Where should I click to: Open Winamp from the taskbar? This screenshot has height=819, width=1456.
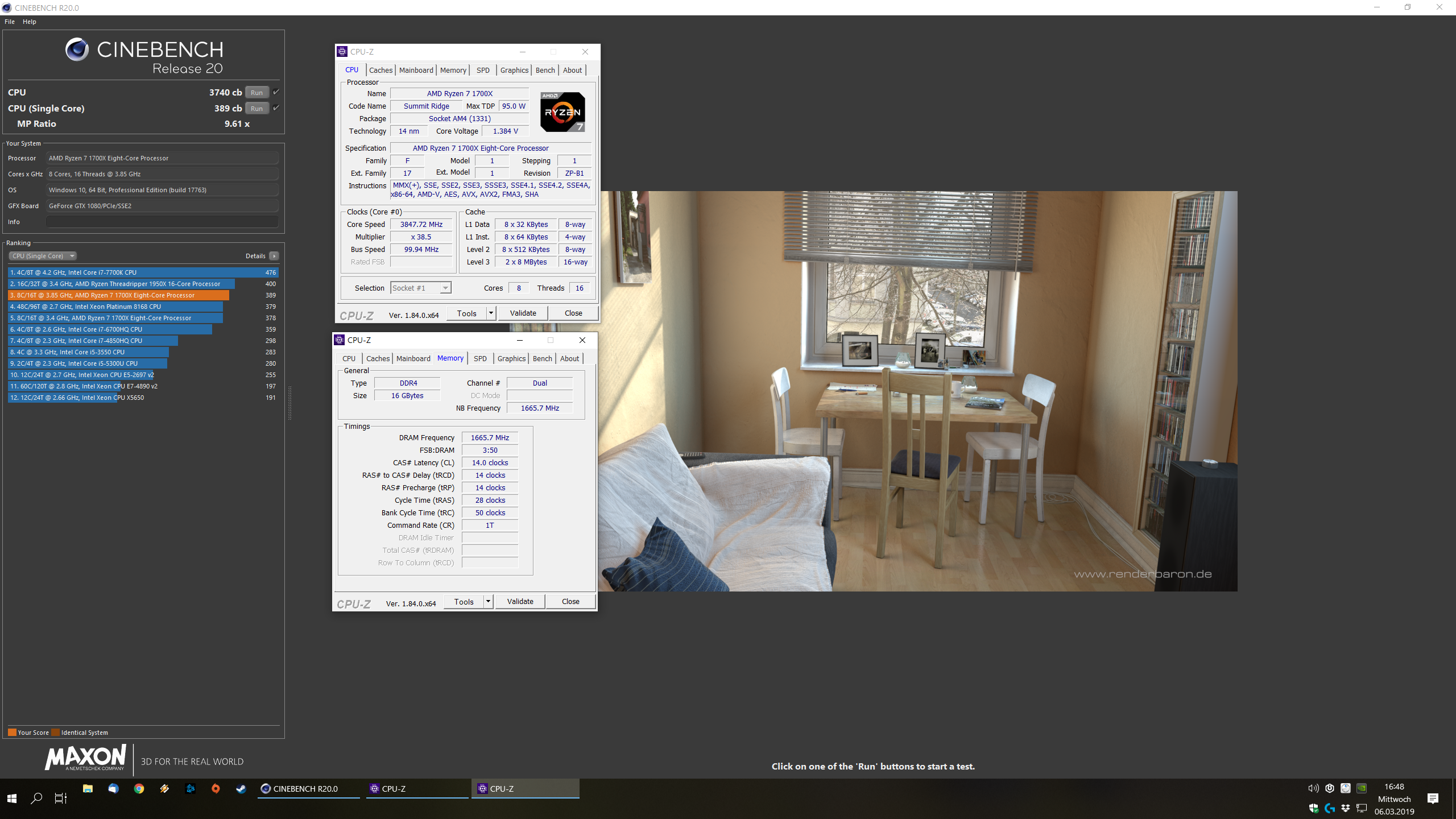(164, 788)
